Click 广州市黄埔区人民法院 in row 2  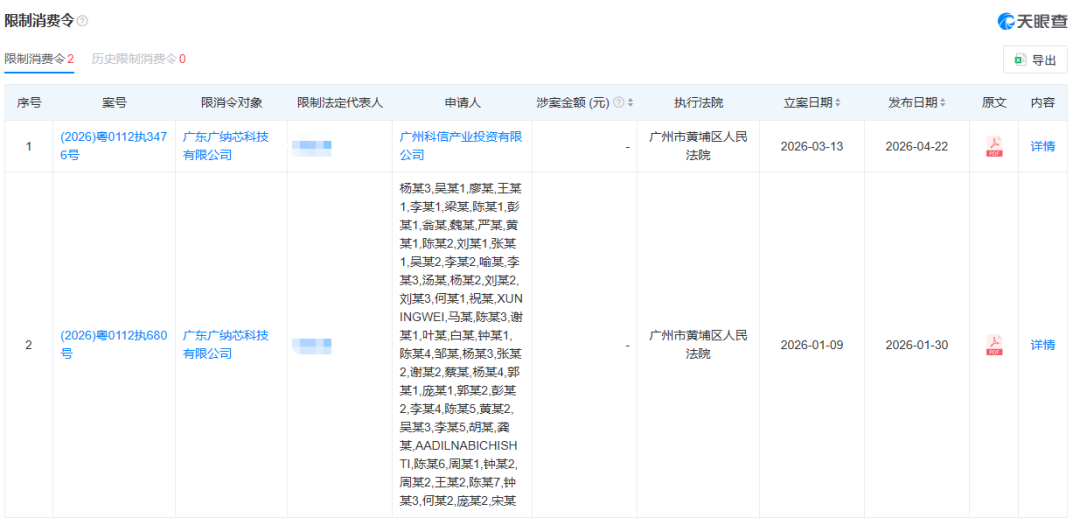tap(698, 344)
